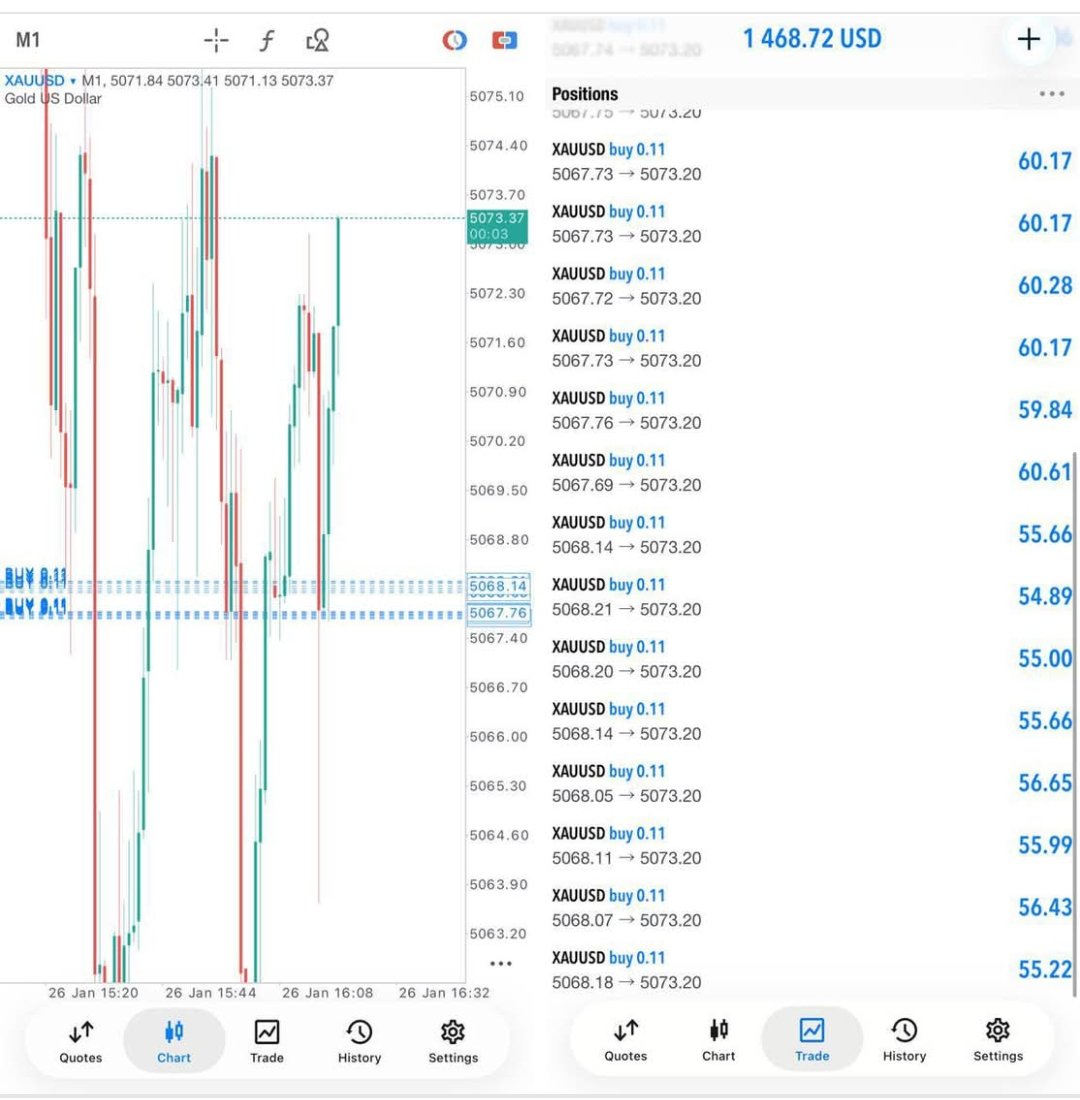Open the position with profit 55.00
Image resolution: width=1080 pixels, height=1100 pixels.
pyautogui.click(x=812, y=659)
